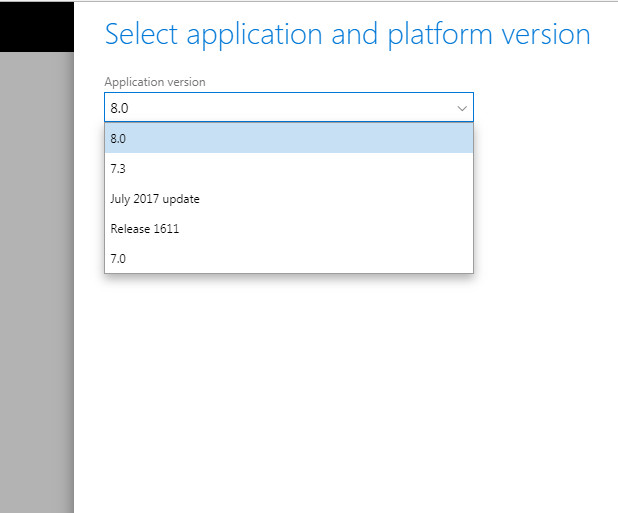The image size is (618, 513).
Task: Pick the July 2017 update option
Action: click(288, 199)
